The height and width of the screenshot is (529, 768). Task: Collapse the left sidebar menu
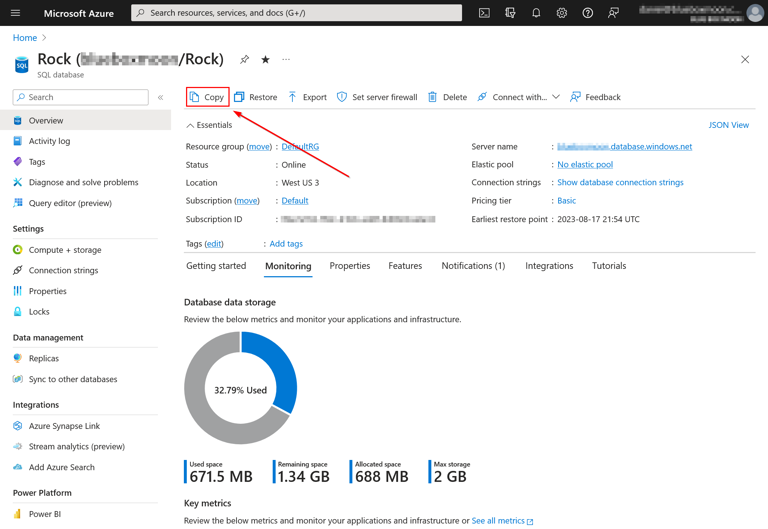click(160, 97)
